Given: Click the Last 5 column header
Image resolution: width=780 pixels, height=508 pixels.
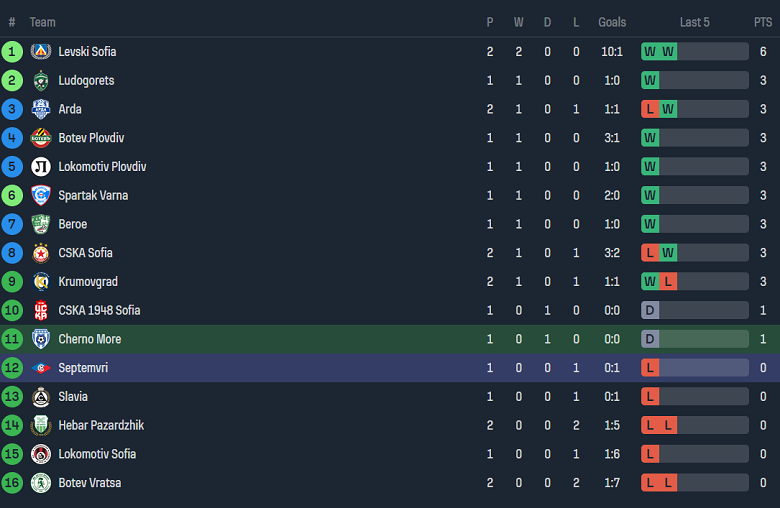Looking at the screenshot, I should point(695,22).
